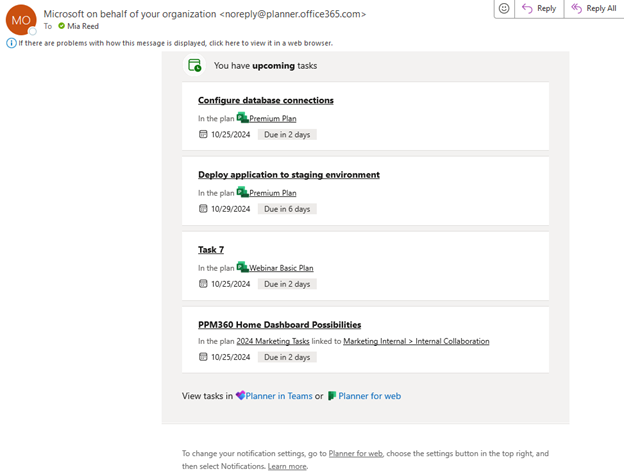Screen dimensions: 624x476
Task: Click the Learn more link
Action: [287, 466]
